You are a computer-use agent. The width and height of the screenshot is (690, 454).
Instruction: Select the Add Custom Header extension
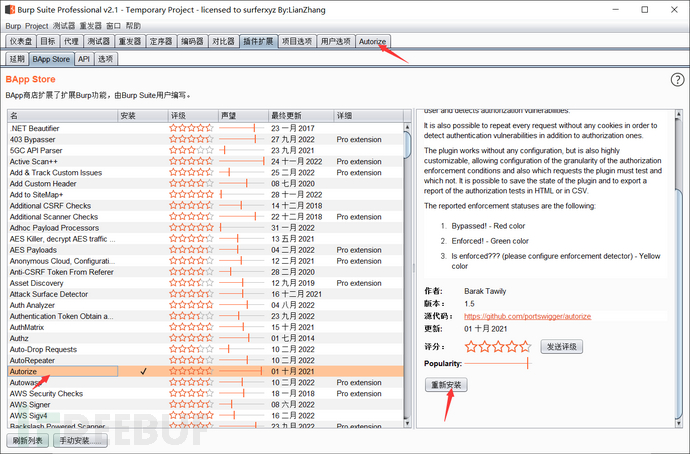click(x=206, y=183)
